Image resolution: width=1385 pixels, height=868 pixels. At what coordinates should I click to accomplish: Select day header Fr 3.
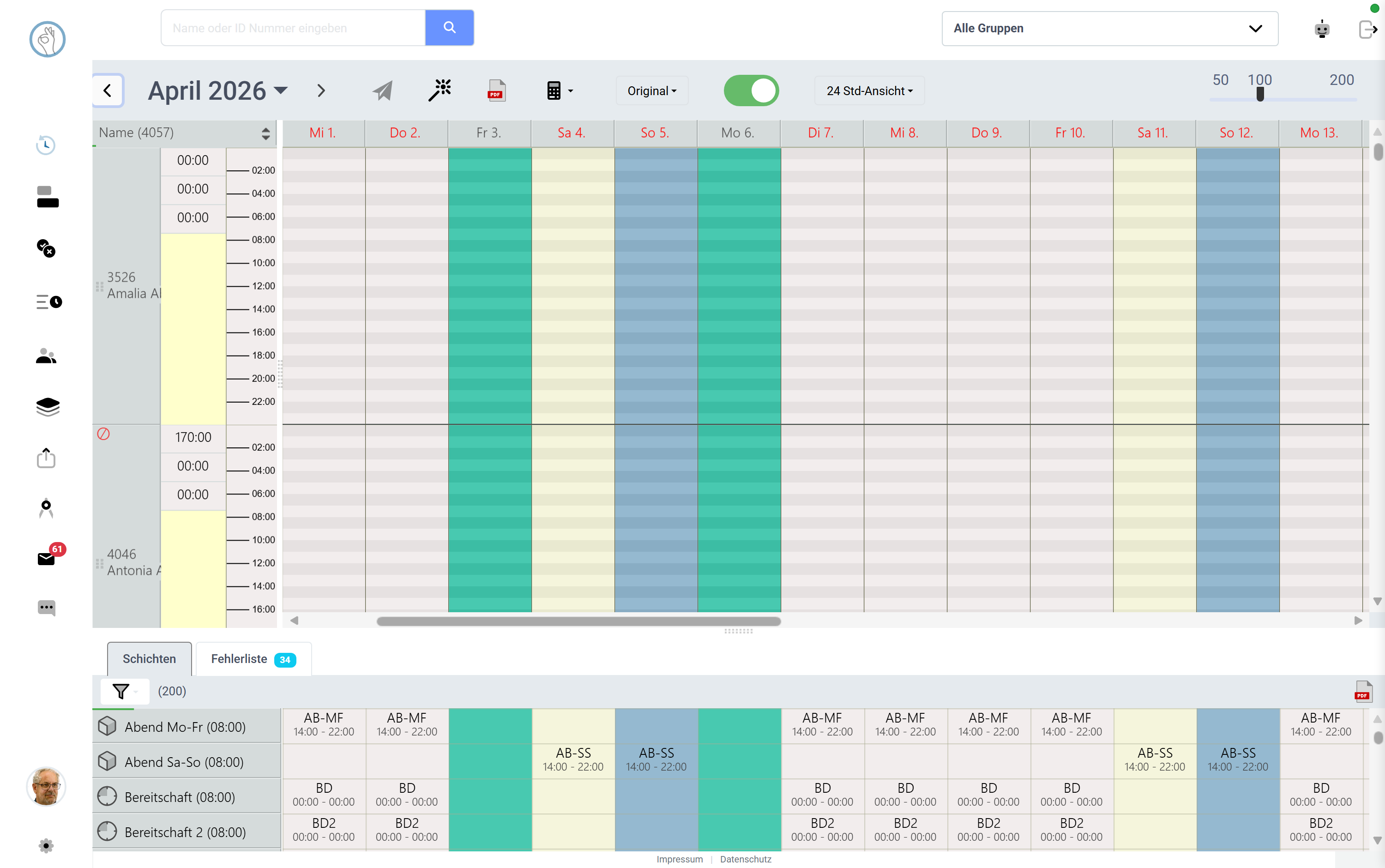tap(489, 133)
